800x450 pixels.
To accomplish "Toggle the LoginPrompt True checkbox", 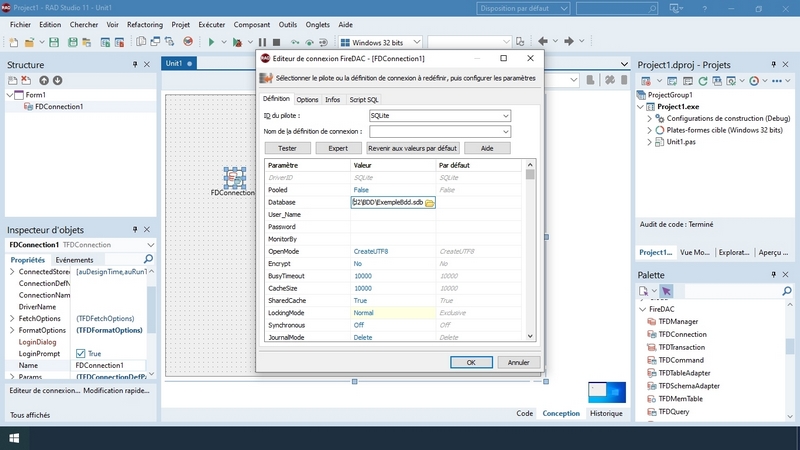I will click(81, 353).
